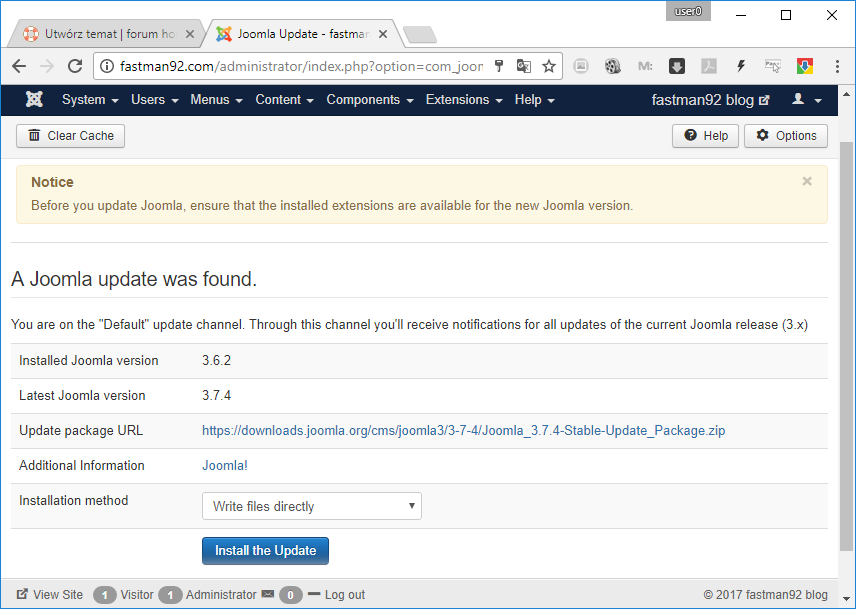Close the Utwórz temat forum tab
Screen dimensions: 856x609
pyautogui.click(x=190, y=34)
